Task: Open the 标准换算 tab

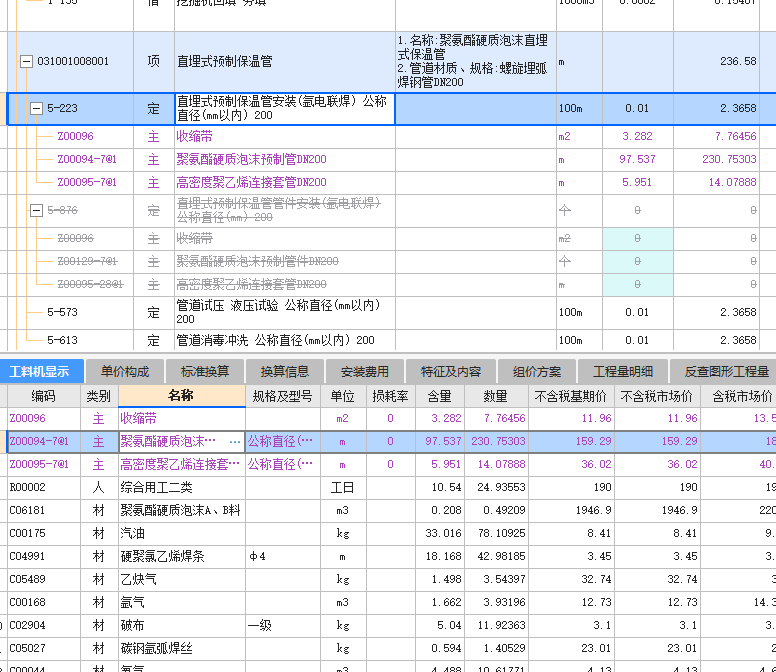Action: coord(205,372)
